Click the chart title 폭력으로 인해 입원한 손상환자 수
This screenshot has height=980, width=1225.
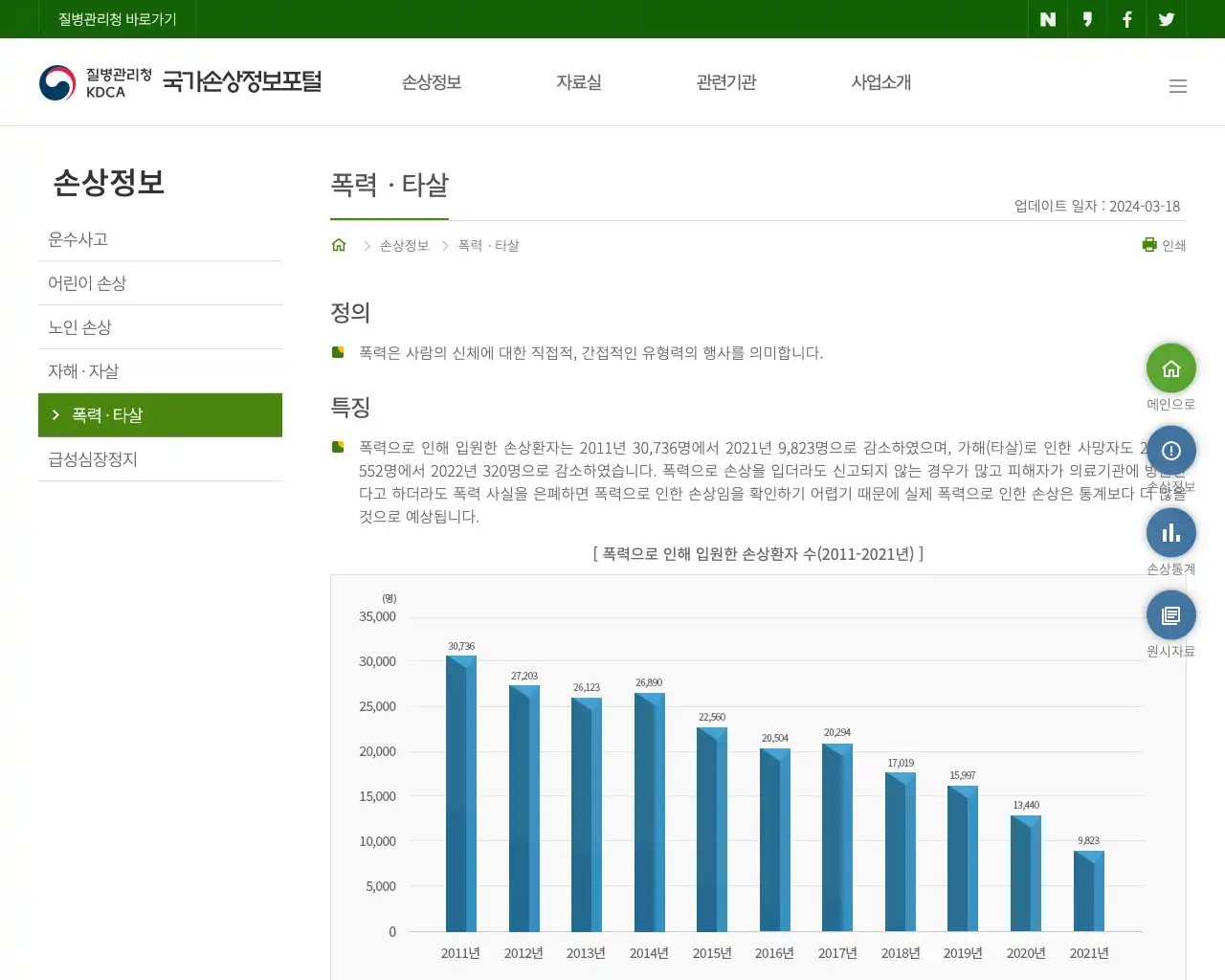[758, 554]
